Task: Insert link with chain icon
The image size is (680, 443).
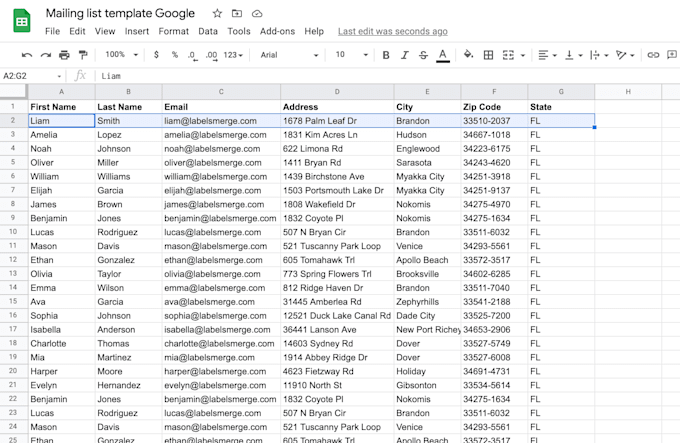Action: [x=653, y=55]
